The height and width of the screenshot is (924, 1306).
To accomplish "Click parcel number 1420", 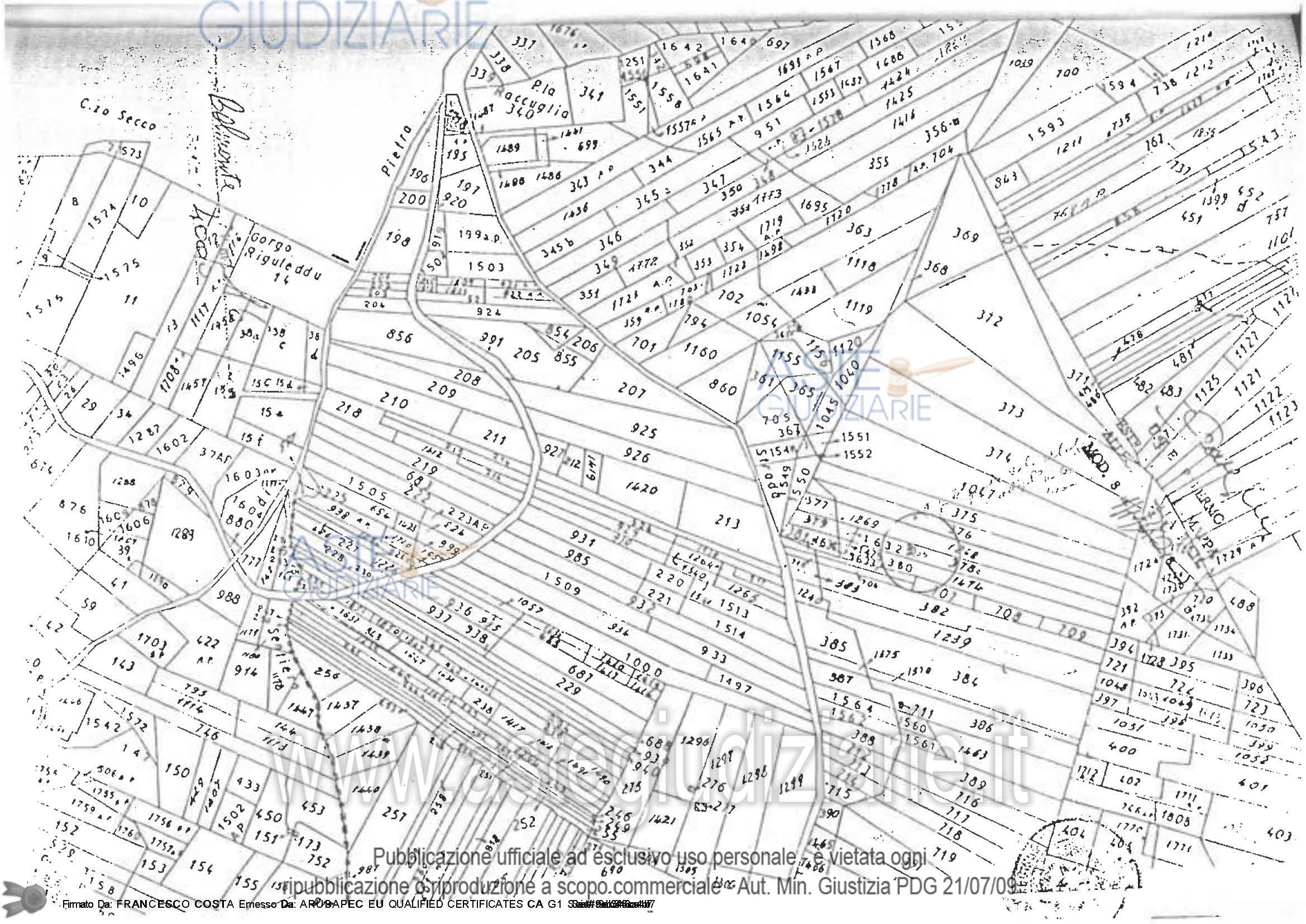I will (x=642, y=489).
